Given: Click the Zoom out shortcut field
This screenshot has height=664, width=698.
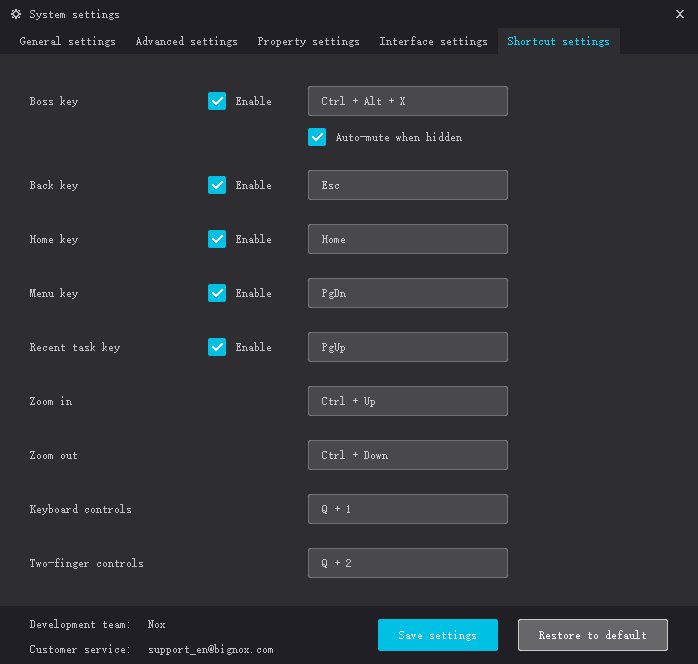Looking at the screenshot, I should point(407,455).
